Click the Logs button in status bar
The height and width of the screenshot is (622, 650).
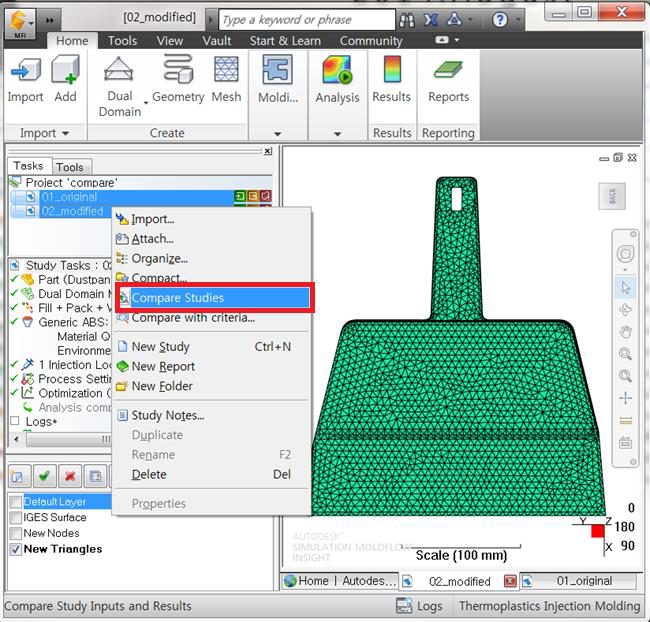click(x=420, y=606)
